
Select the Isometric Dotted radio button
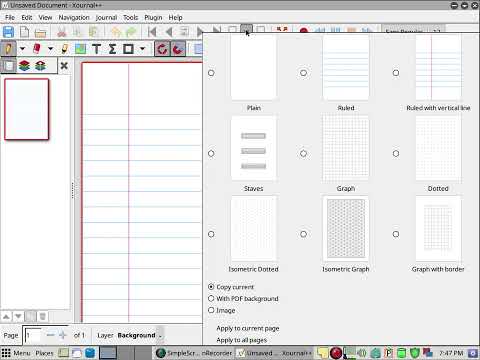click(x=211, y=234)
